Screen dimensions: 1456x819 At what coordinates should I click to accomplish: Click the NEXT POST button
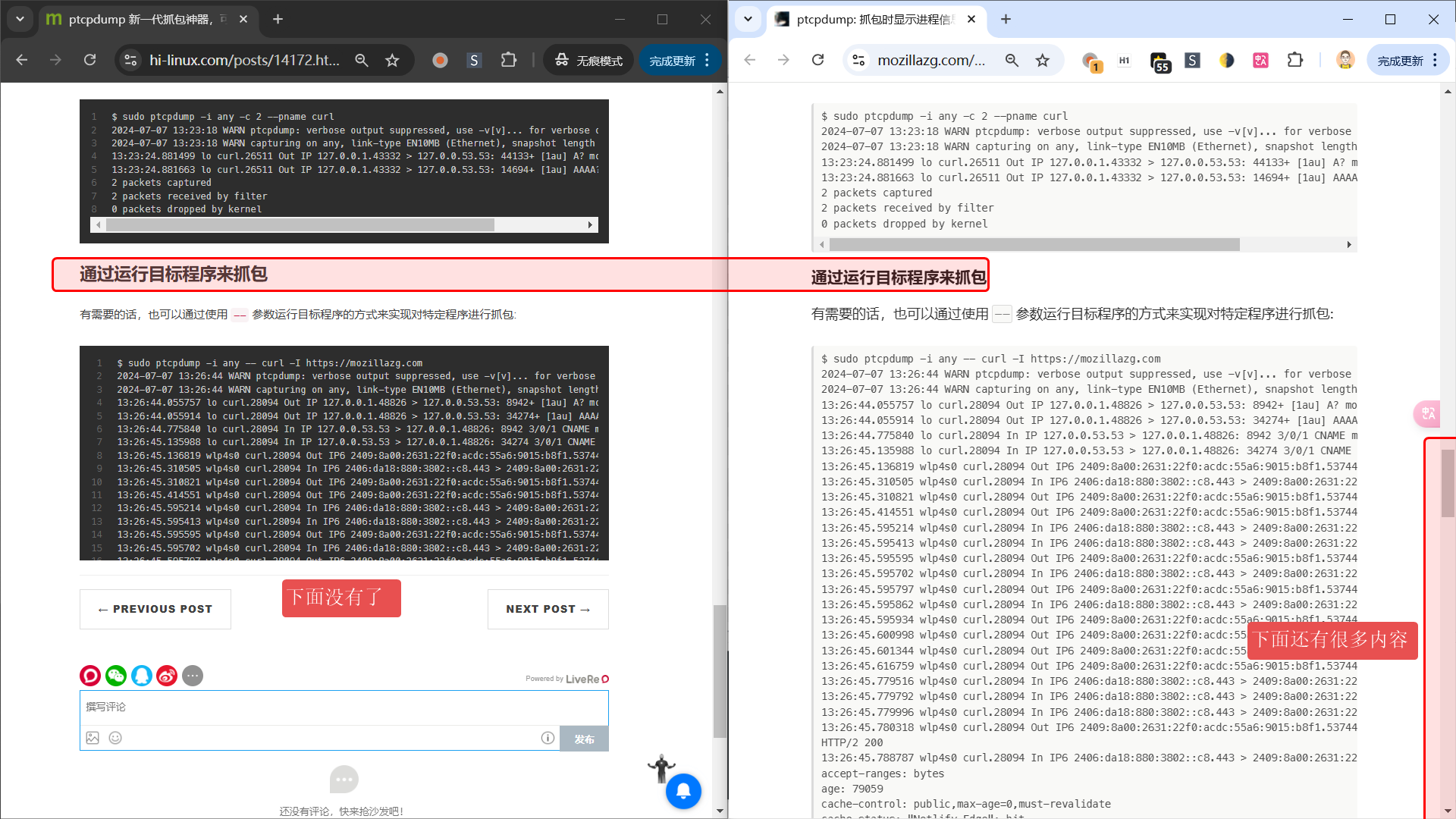point(548,609)
